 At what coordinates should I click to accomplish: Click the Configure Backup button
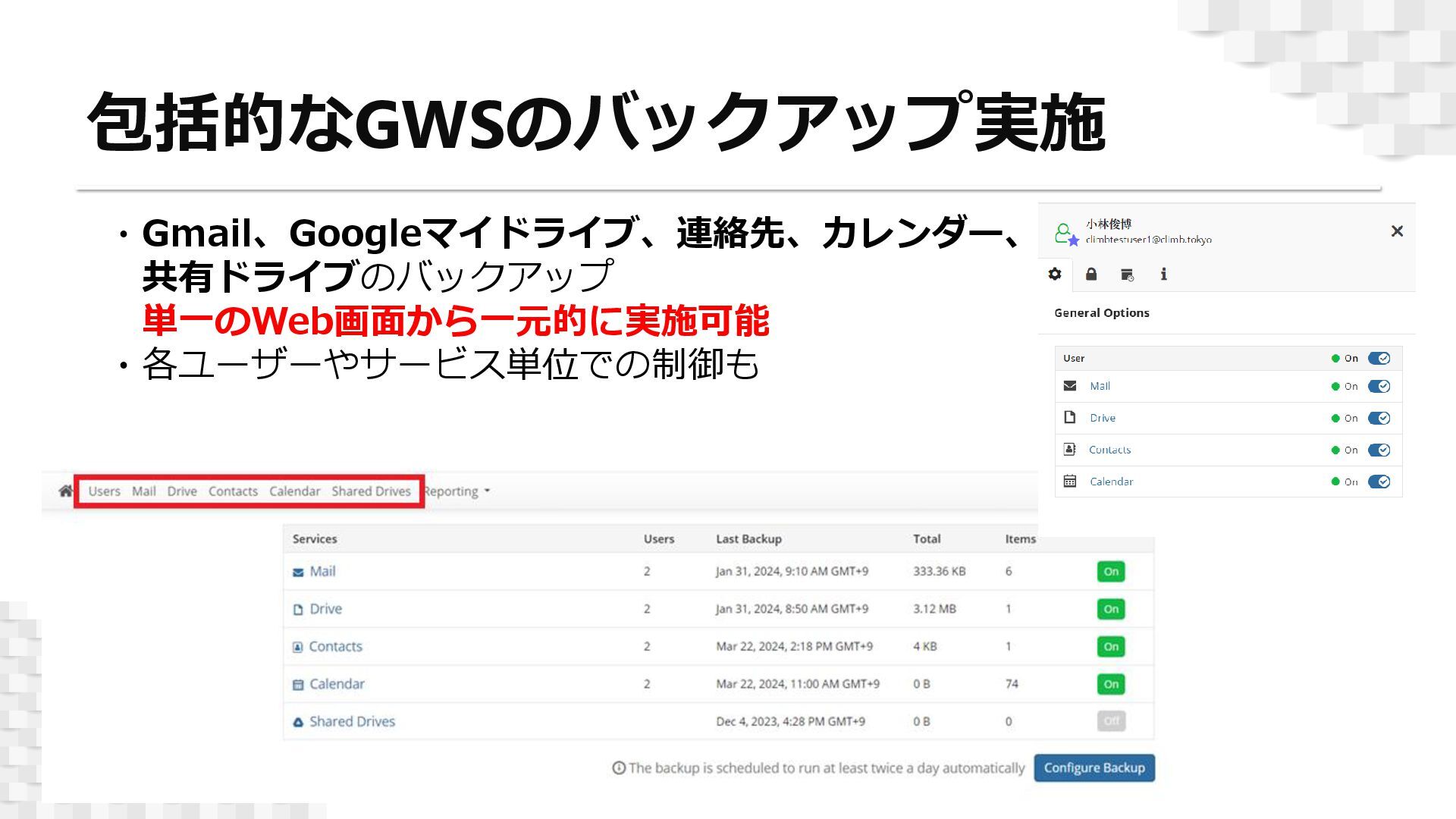click(1094, 767)
